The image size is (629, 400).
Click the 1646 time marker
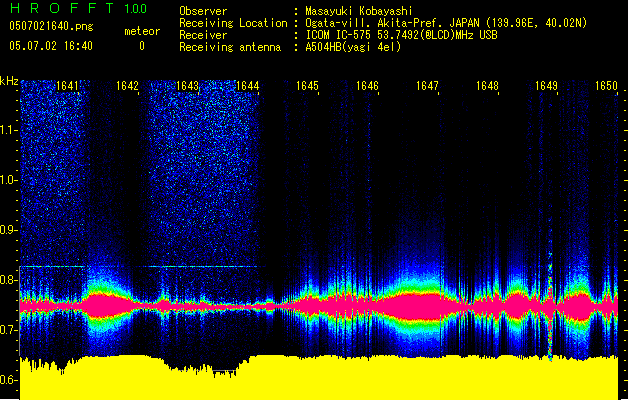click(x=367, y=86)
